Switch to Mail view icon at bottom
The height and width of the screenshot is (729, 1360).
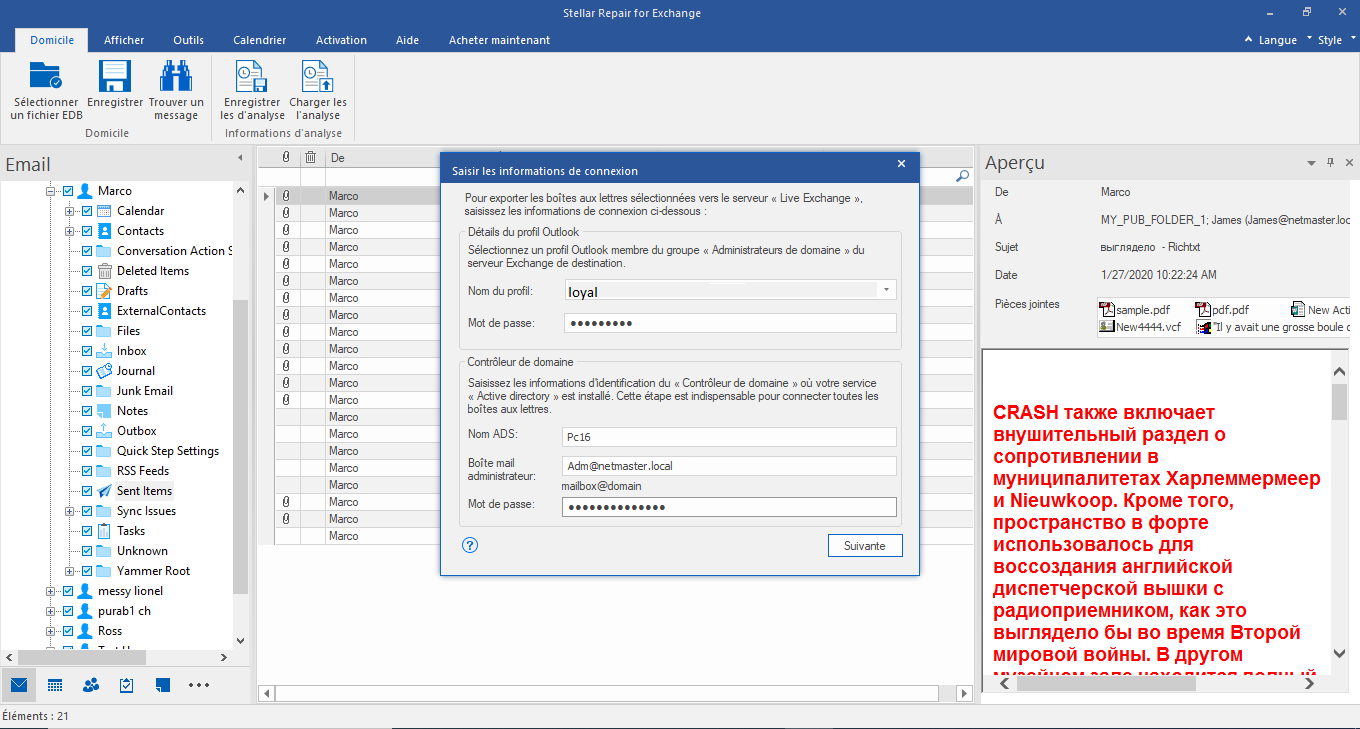(18, 685)
